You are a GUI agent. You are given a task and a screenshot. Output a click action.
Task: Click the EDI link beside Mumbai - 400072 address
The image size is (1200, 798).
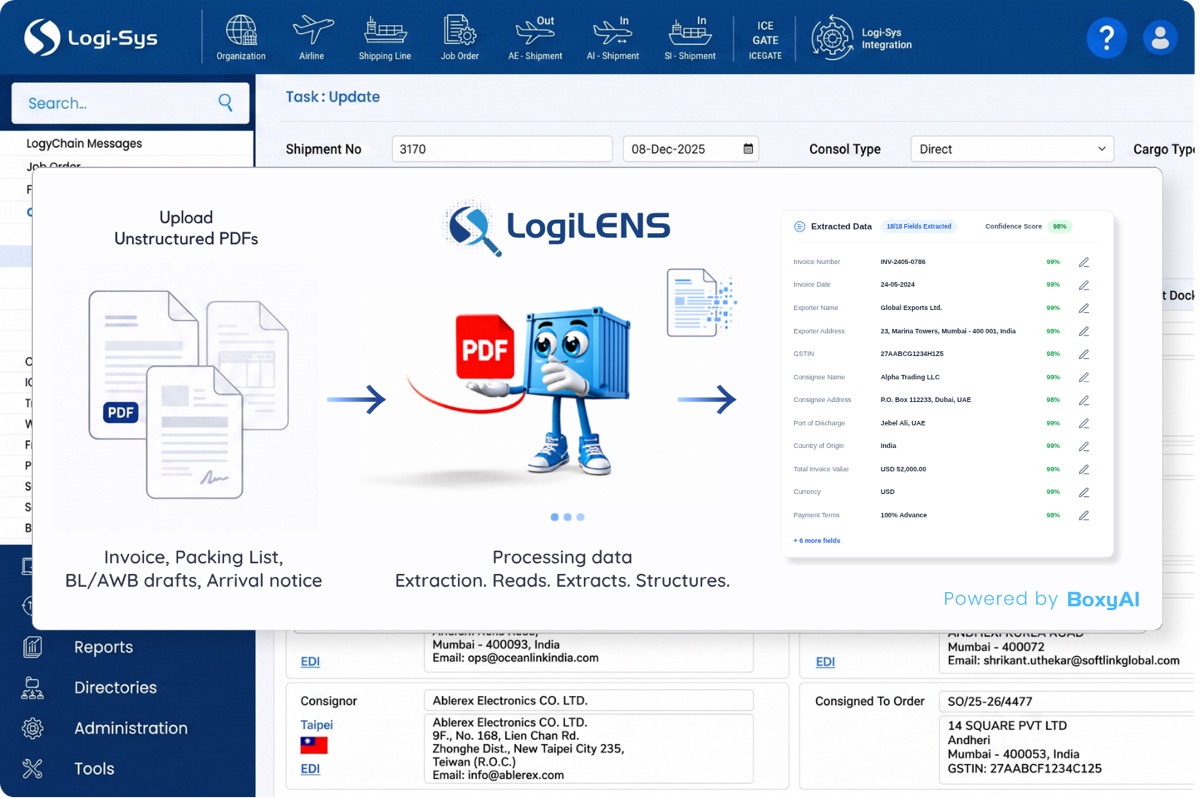(x=825, y=662)
